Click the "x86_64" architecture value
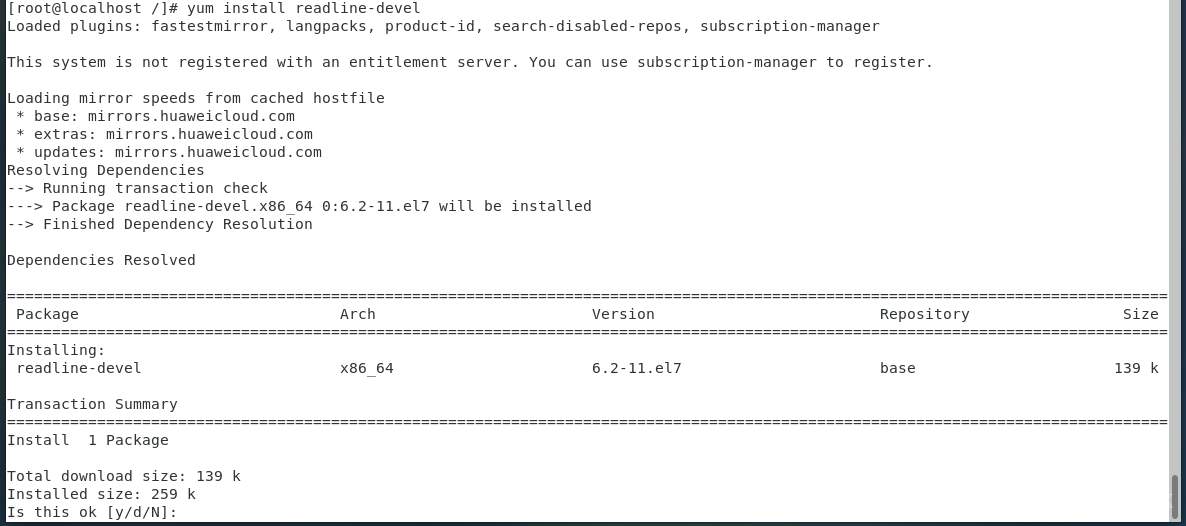The width and height of the screenshot is (1186, 526). point(366,368)
